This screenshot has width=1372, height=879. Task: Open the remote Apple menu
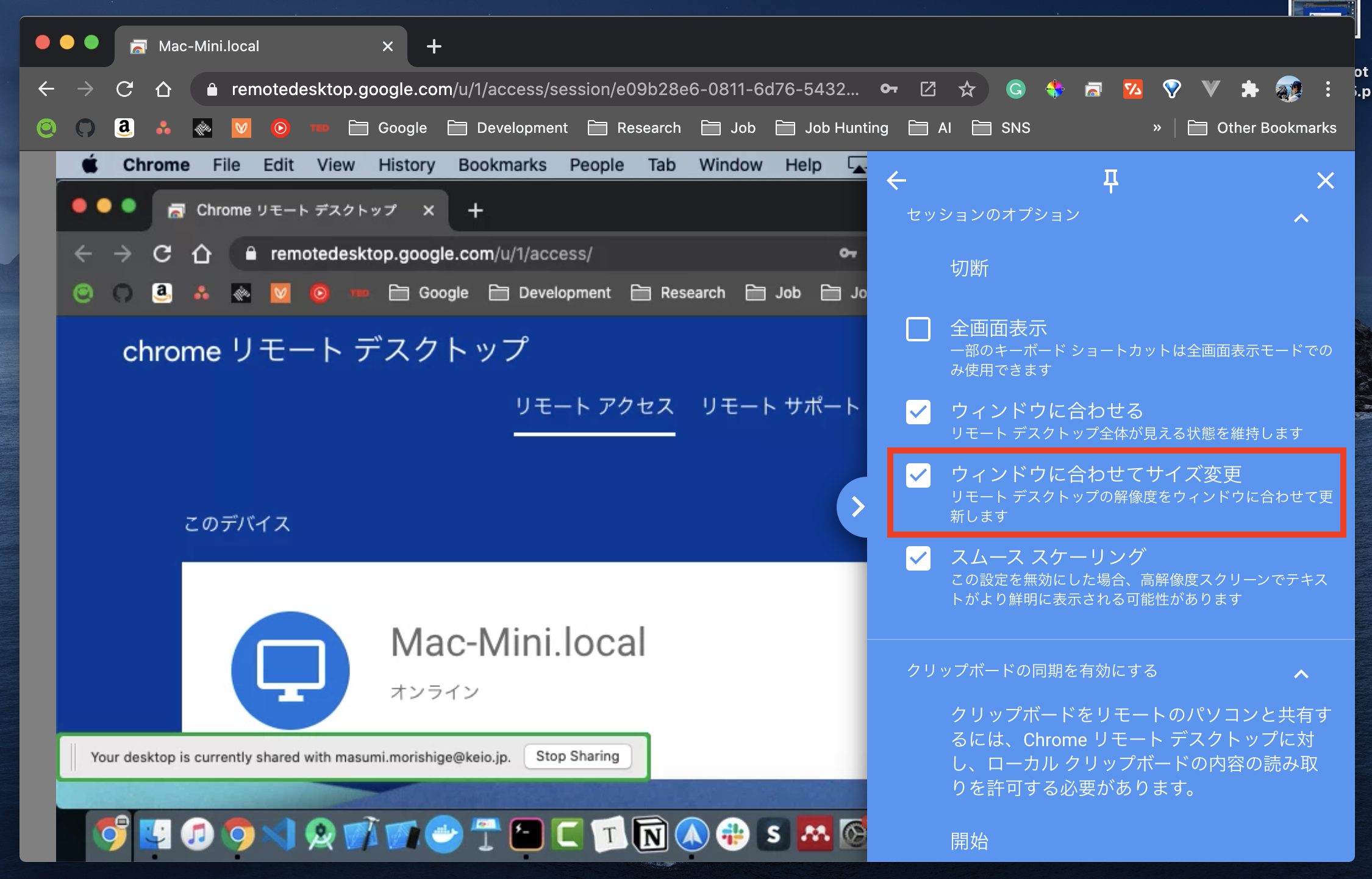pos(90,165)
